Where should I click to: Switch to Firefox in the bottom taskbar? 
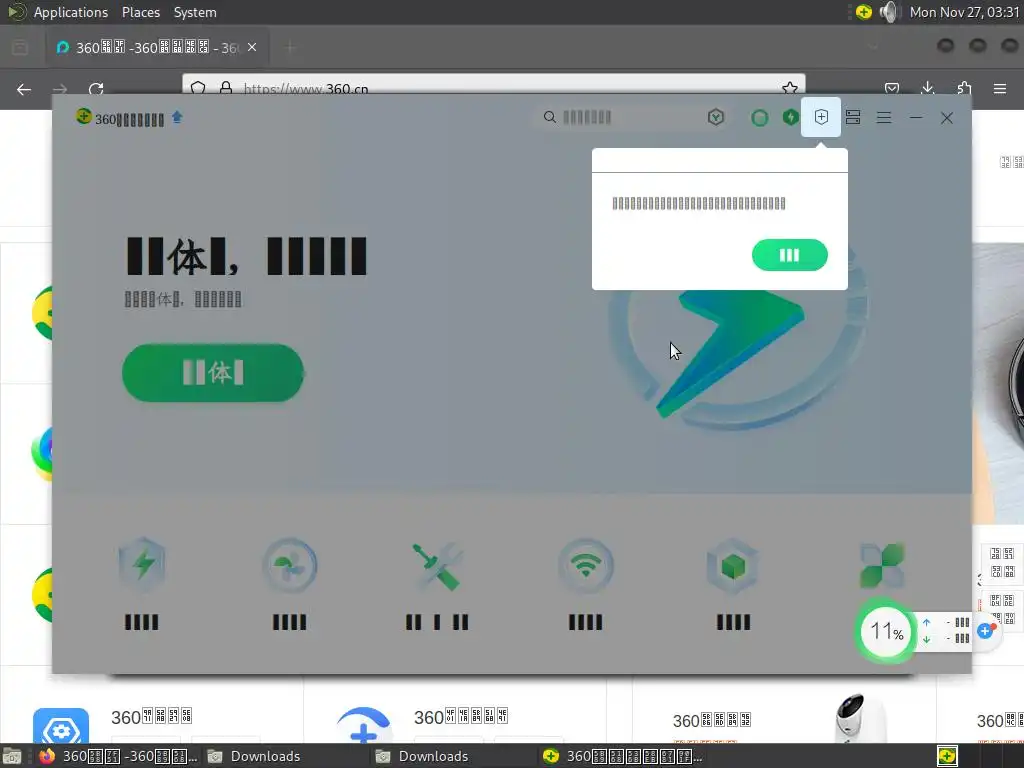tap(118, 756)
